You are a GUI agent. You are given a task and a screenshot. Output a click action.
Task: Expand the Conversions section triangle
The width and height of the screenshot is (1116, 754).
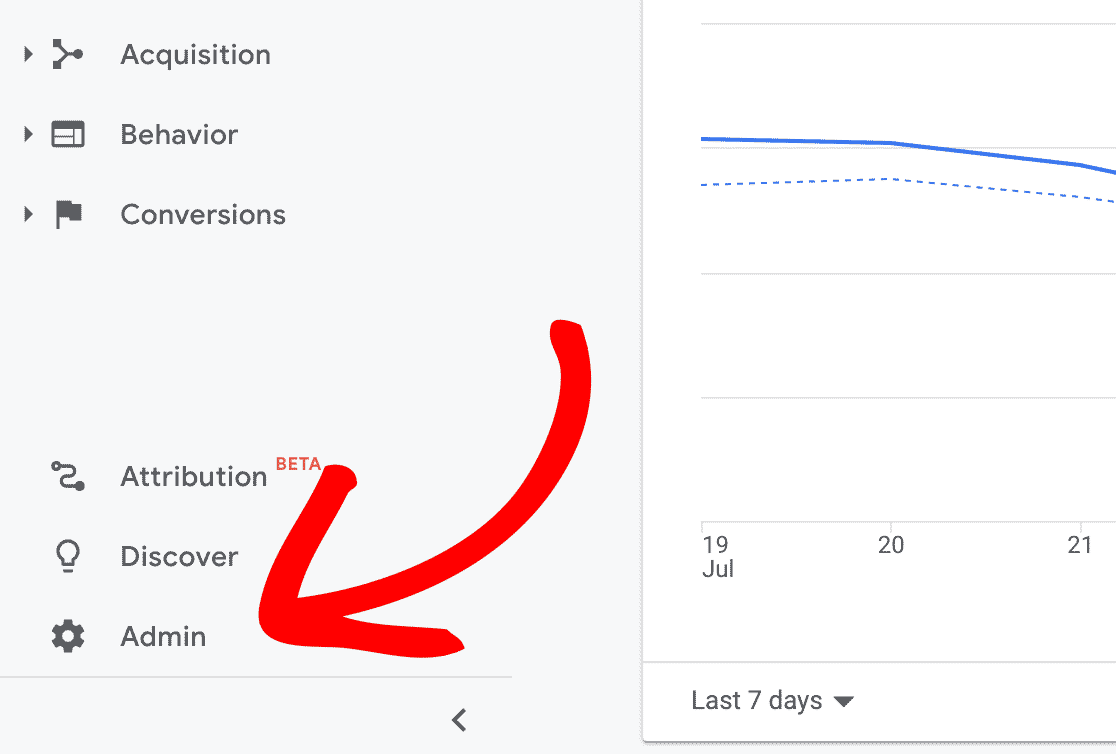point(28,214)
